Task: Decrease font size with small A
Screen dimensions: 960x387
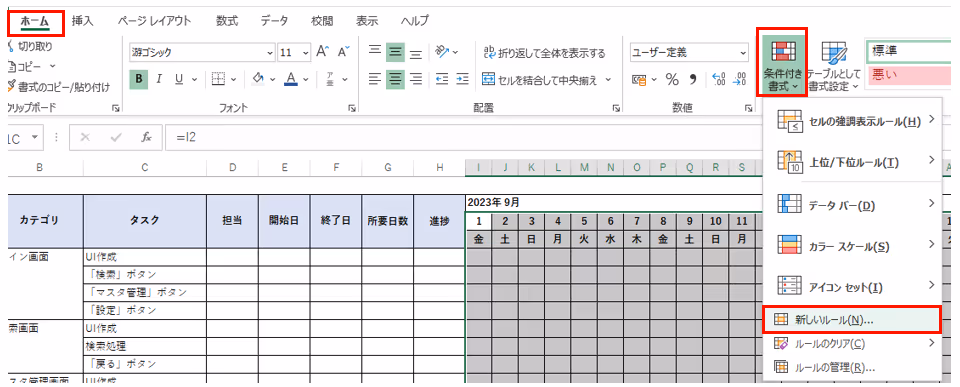Action: tap(343, 52)
